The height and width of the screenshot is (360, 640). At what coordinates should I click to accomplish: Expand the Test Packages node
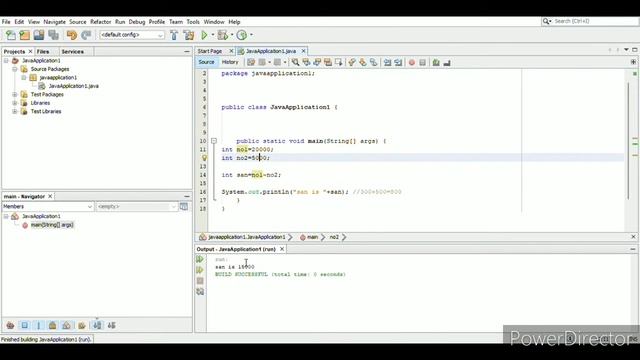(x=15, y=94)
